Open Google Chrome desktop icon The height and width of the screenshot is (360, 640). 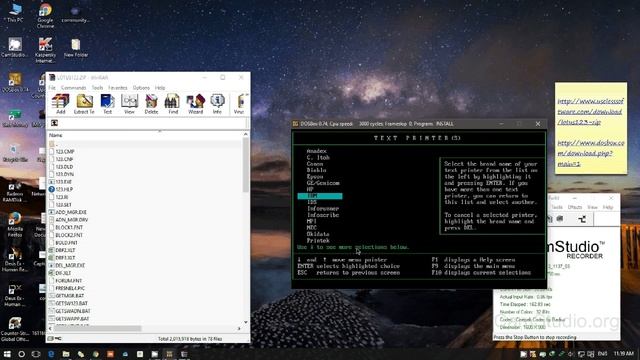[45, 16]
